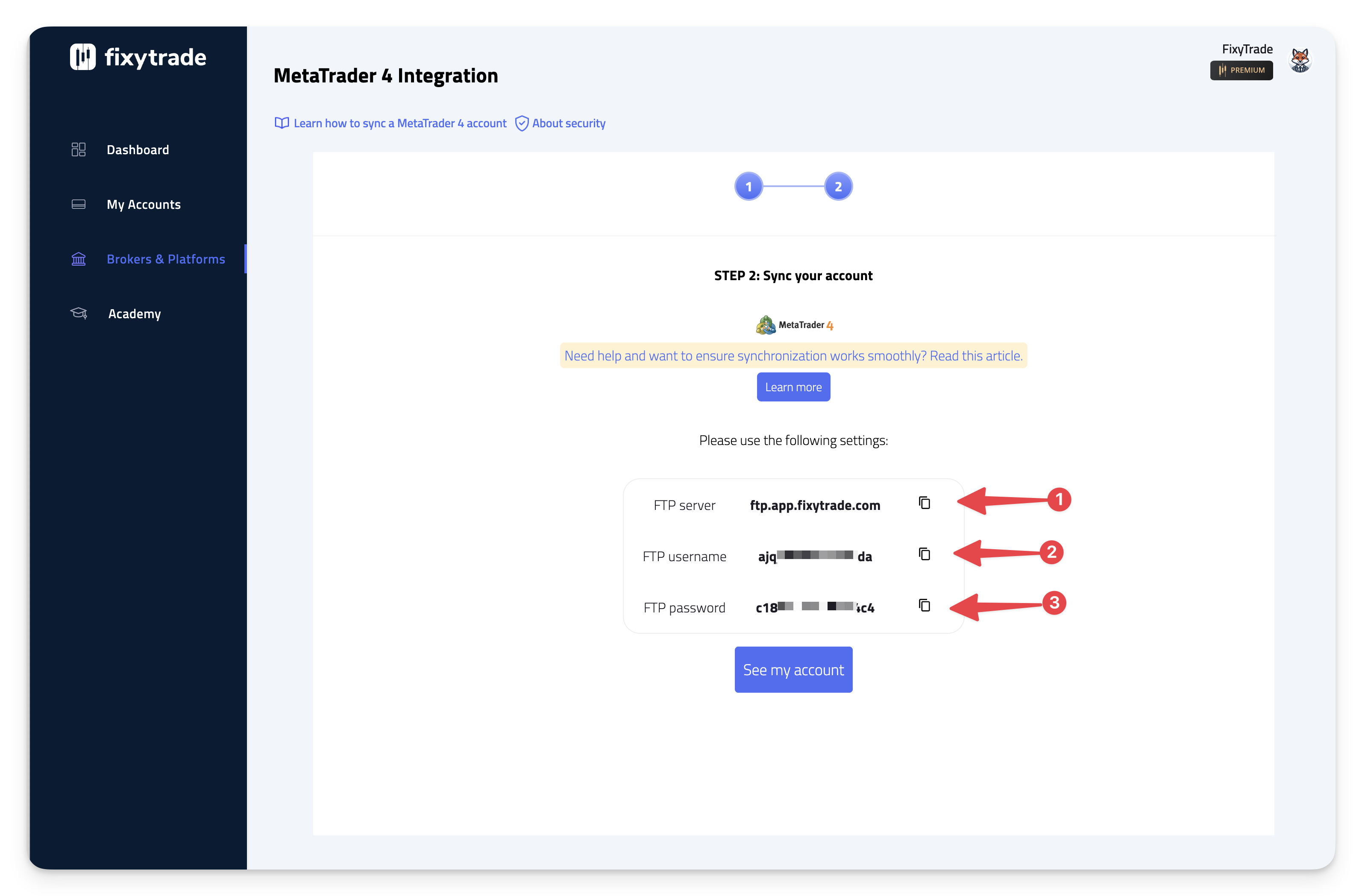Copy the FTP password value

pos(924,605)
